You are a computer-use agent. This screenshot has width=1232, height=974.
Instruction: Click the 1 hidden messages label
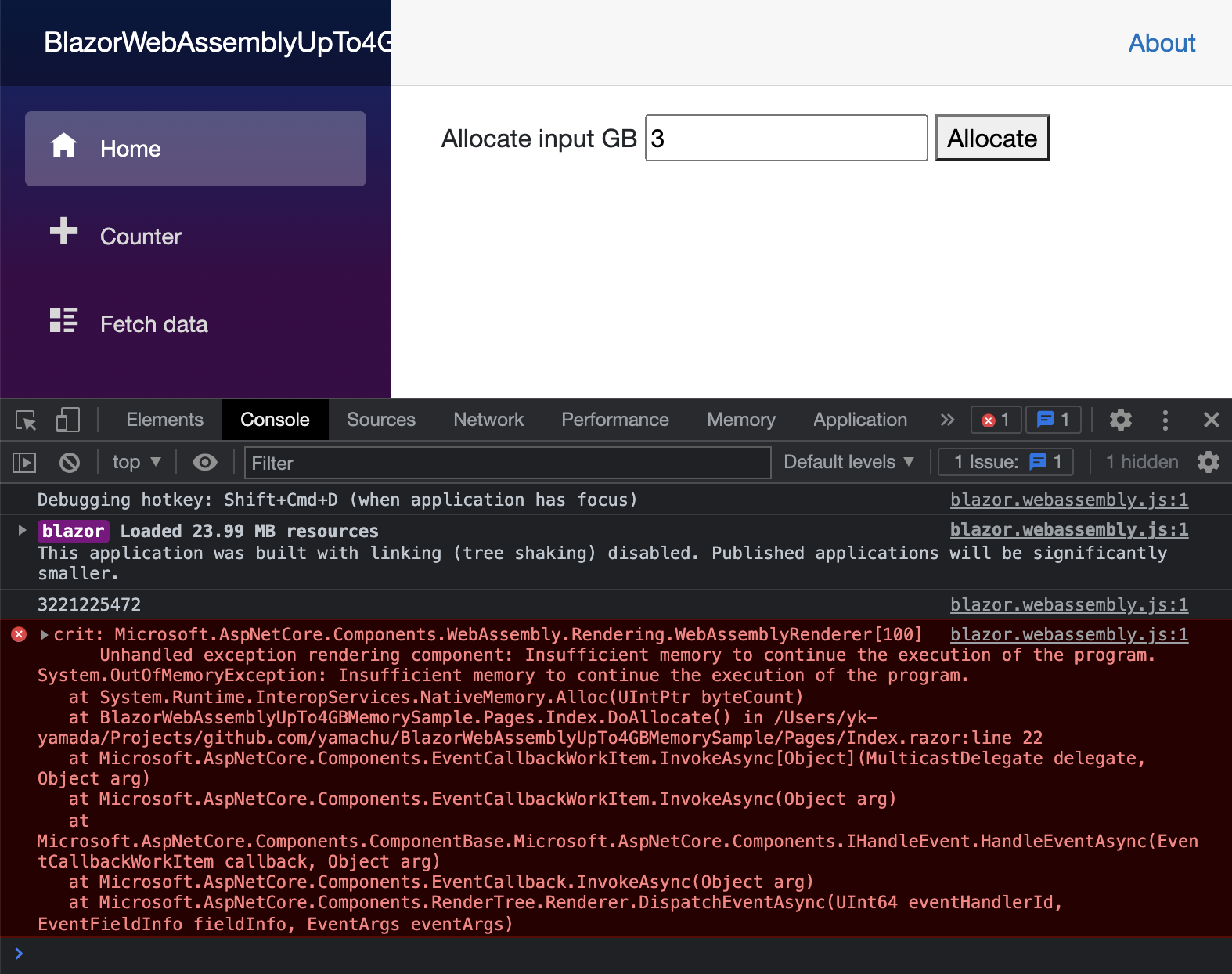pos(1142,462)
